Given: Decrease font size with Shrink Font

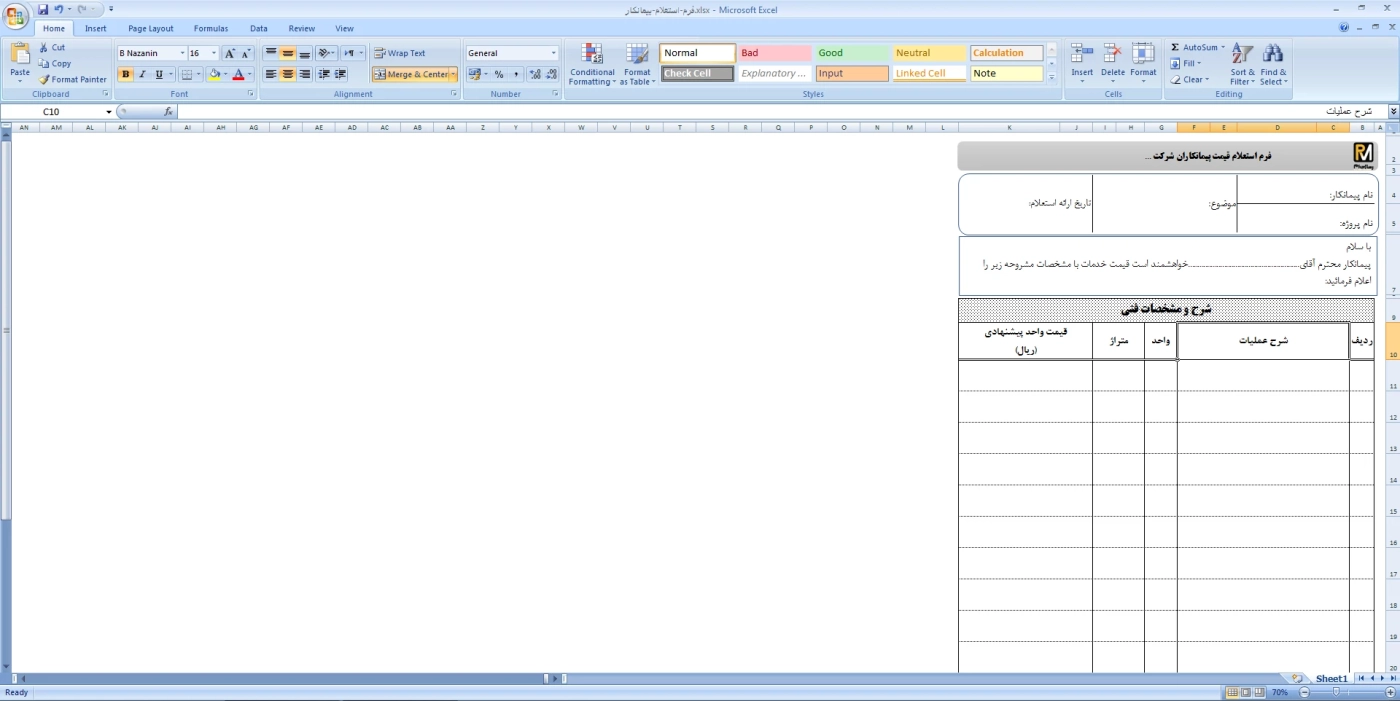Looking at the screenshot, I should [x=246, y=53].
